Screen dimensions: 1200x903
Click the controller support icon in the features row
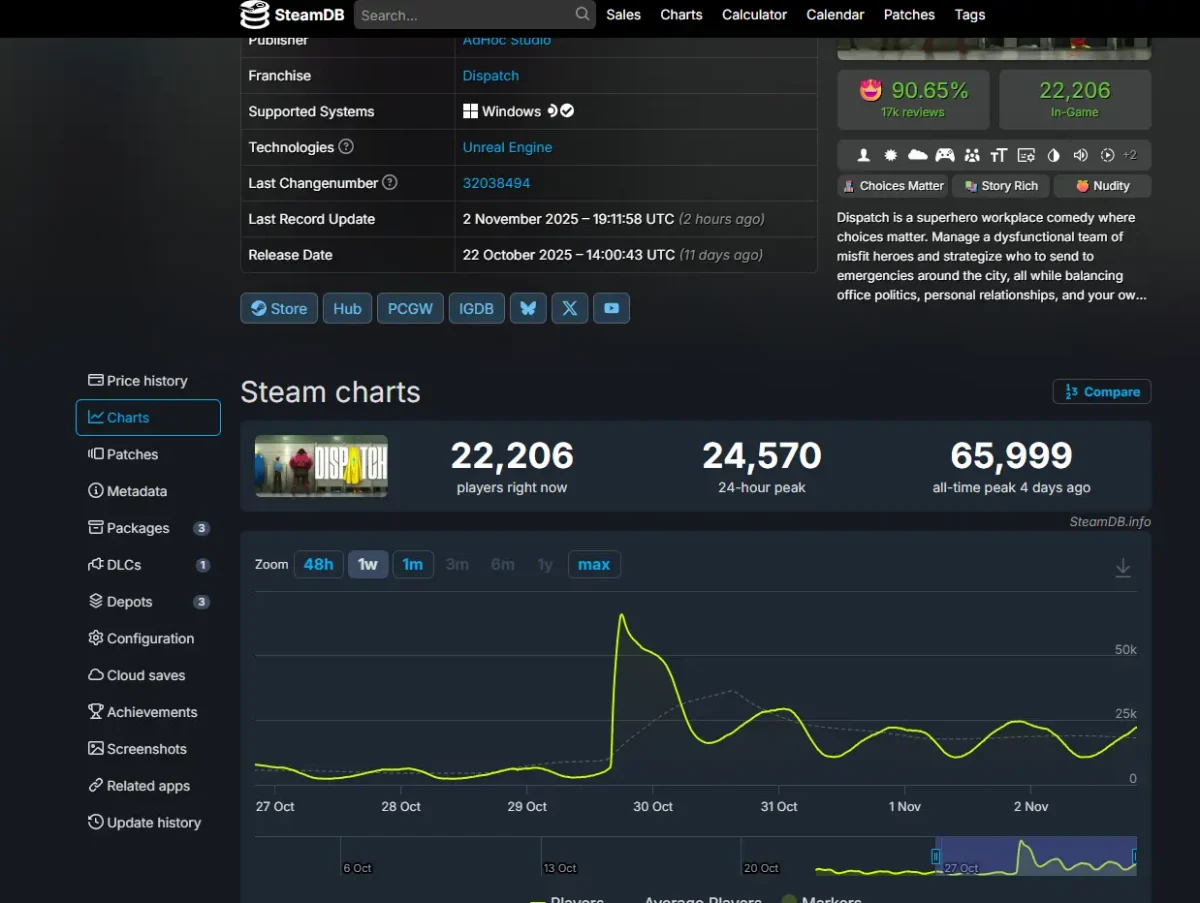(x=944, y=155)
